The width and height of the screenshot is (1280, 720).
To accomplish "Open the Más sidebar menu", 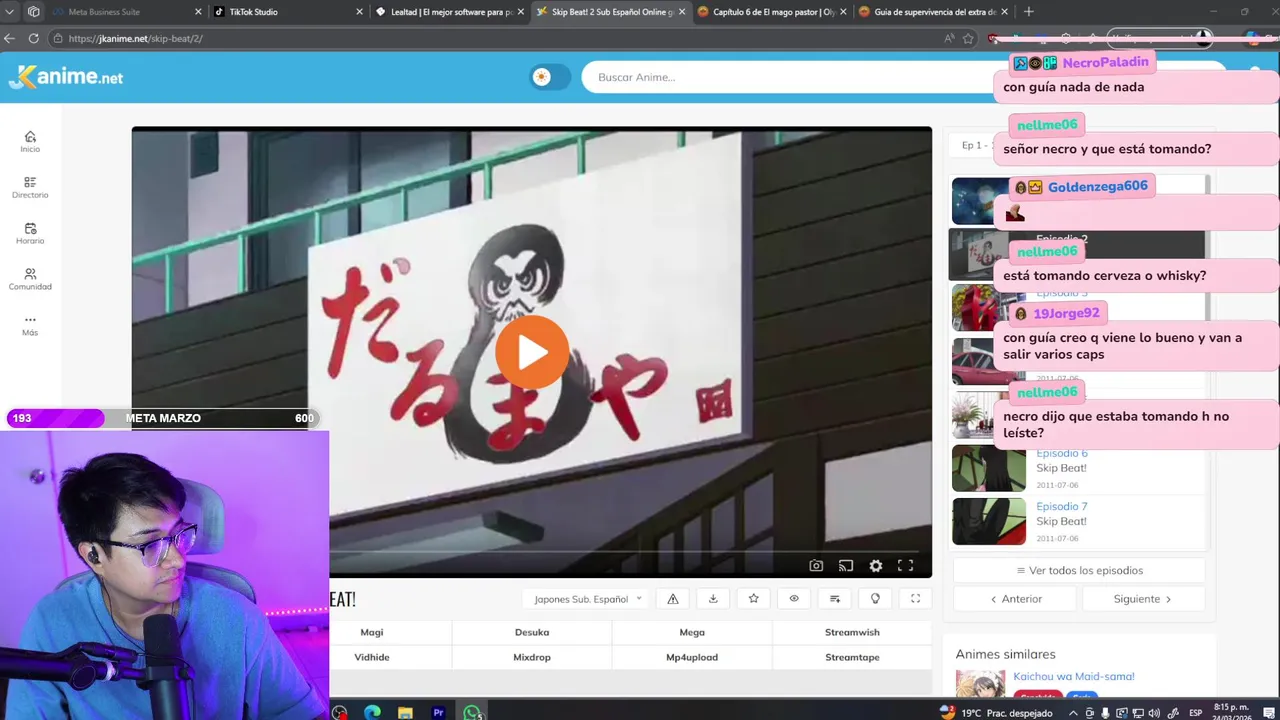I will (30, 325).
